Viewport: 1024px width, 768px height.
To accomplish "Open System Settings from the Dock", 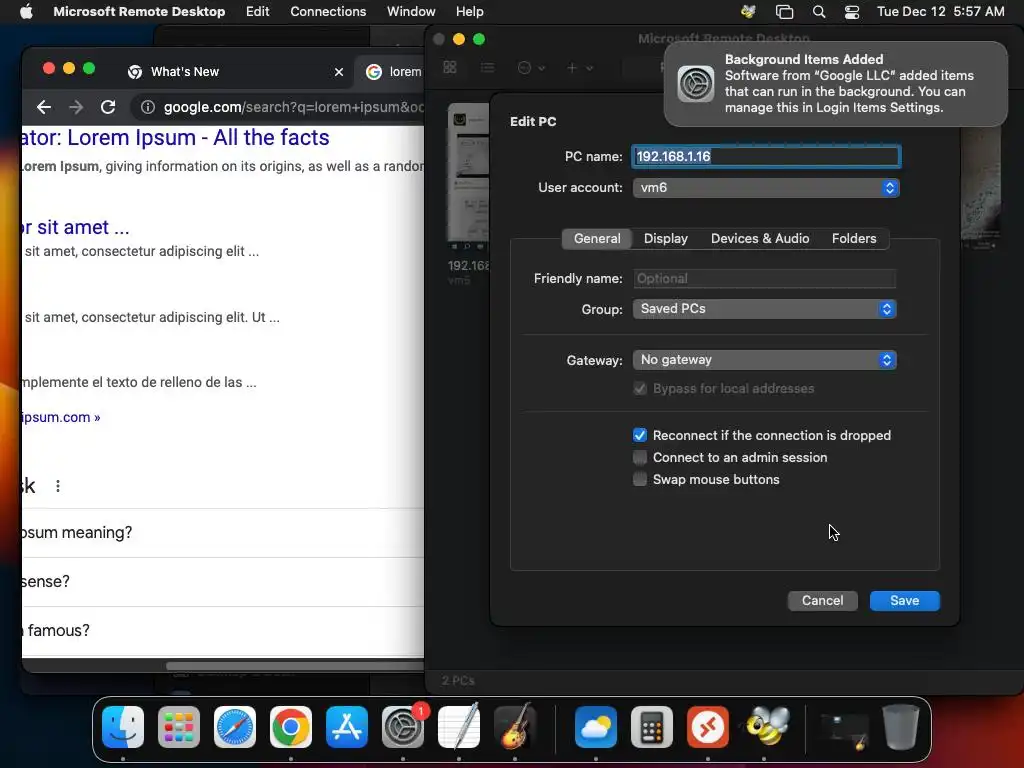I will [x=403, y=727].
